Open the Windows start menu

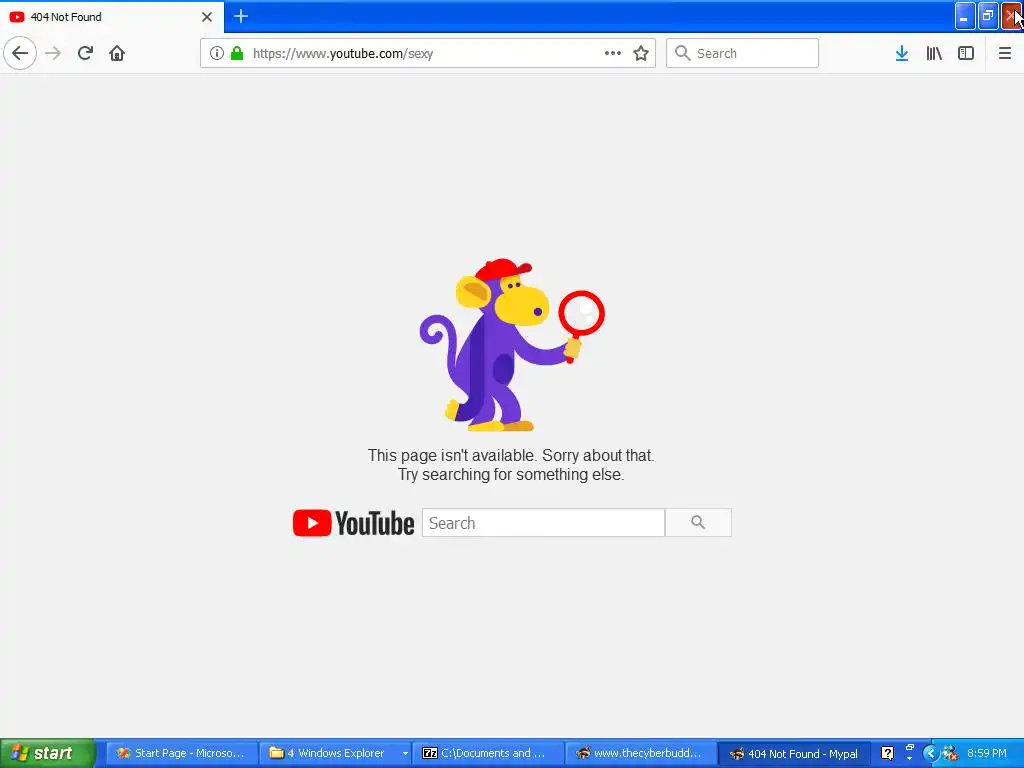(48, 753)
